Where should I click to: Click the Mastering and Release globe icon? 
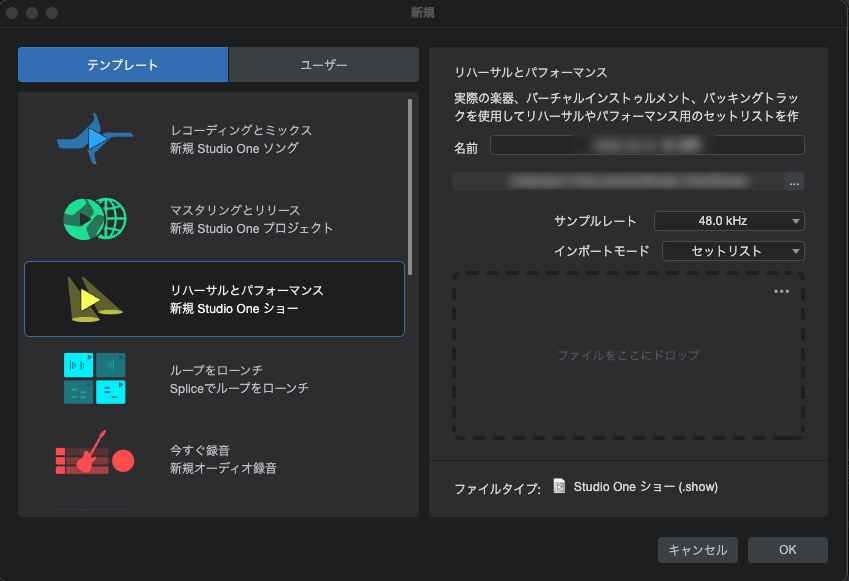(95, 219)
